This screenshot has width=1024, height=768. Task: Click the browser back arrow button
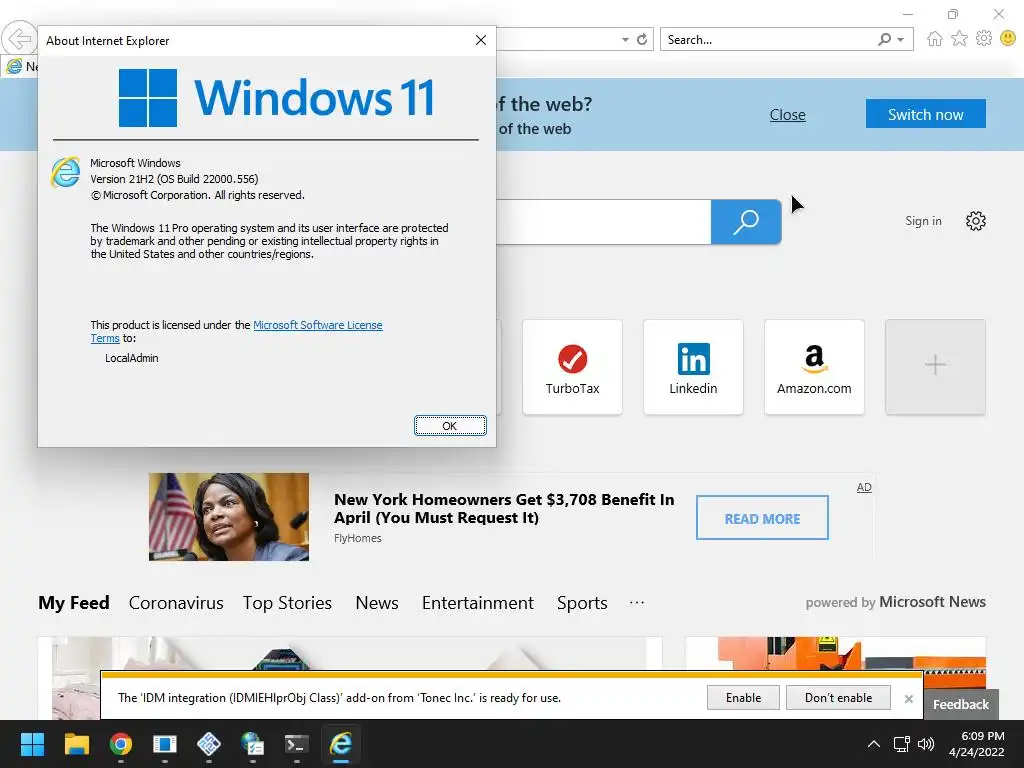coord(19,39)
